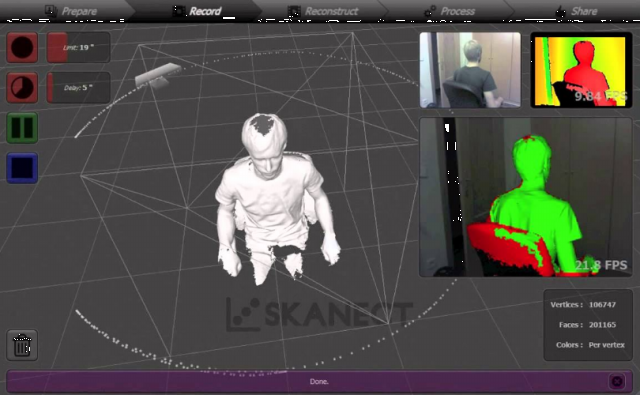Select the RGB camera preview thumbnail
The image size is (640, 395).
click(470, 70)
